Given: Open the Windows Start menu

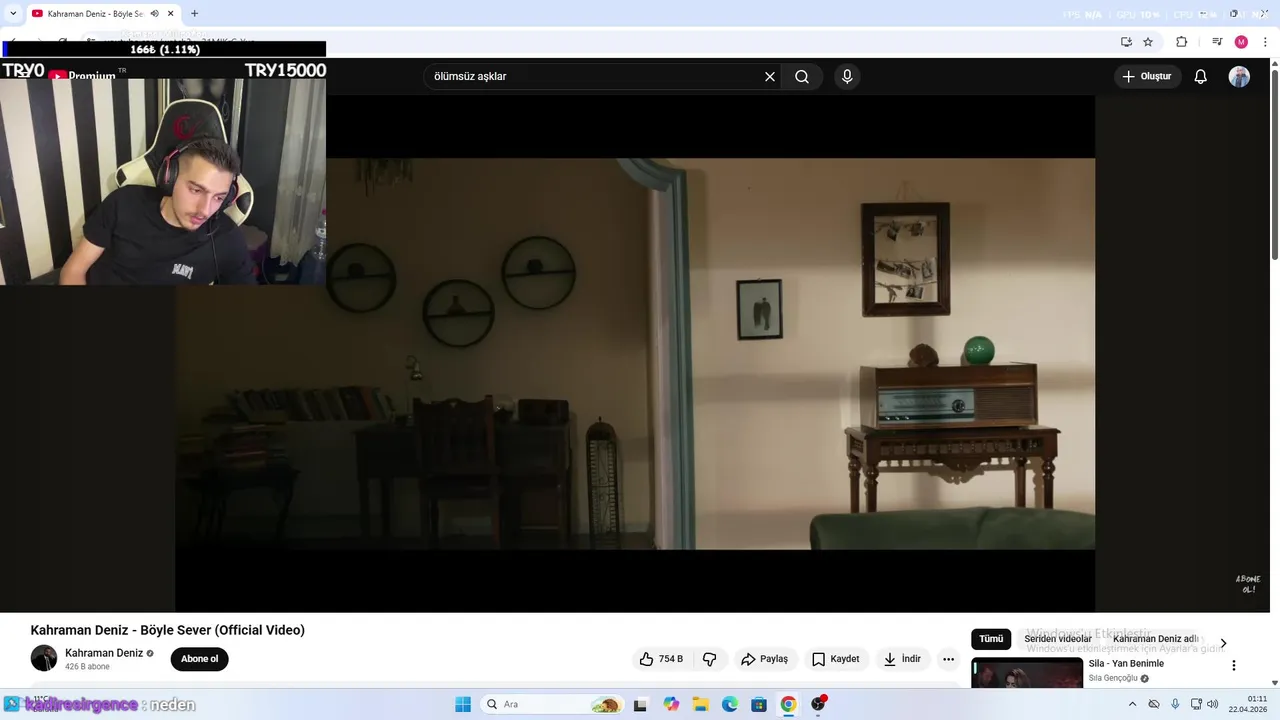Looking at the screenshot, I should point(463,704).
